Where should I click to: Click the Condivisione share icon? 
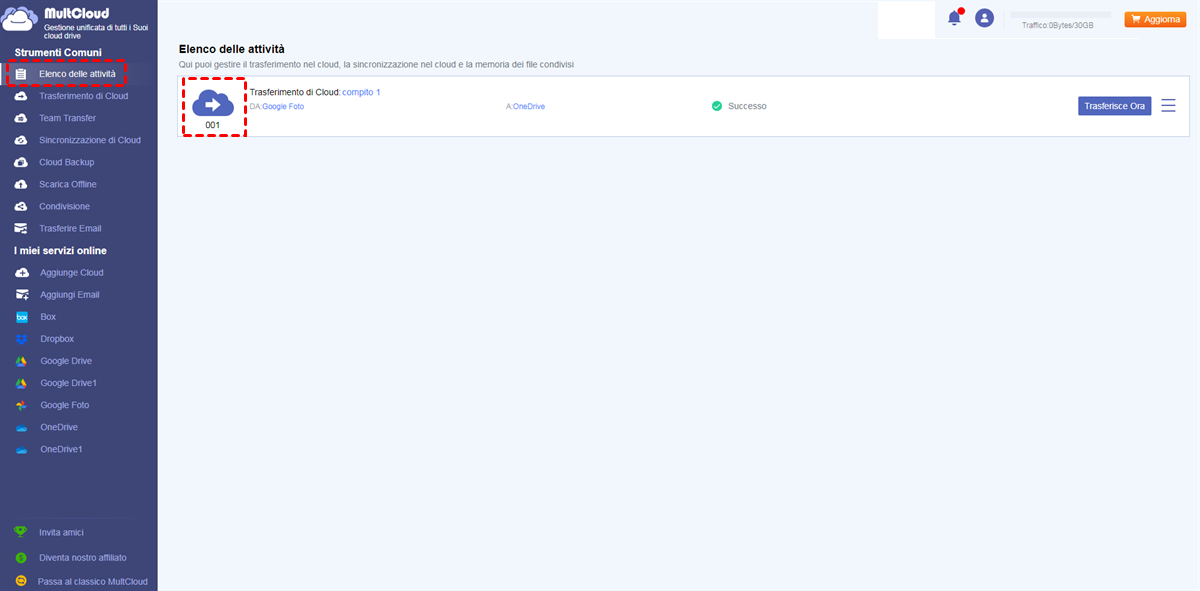pyautogui.click(x=21, y=206)
